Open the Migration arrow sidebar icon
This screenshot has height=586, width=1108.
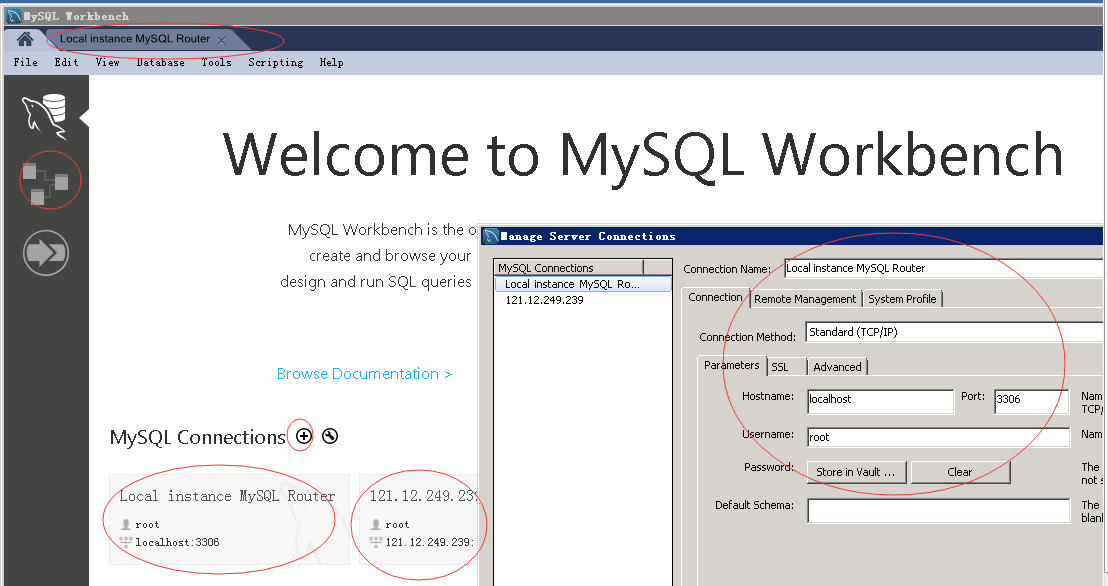click(x=46, y=252)
